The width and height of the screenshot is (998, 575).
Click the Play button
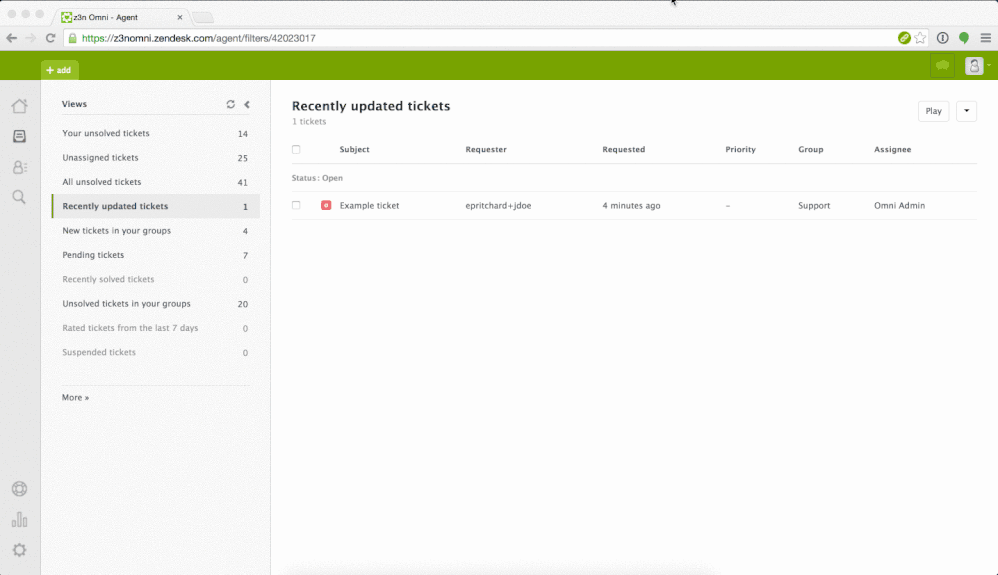933,111
